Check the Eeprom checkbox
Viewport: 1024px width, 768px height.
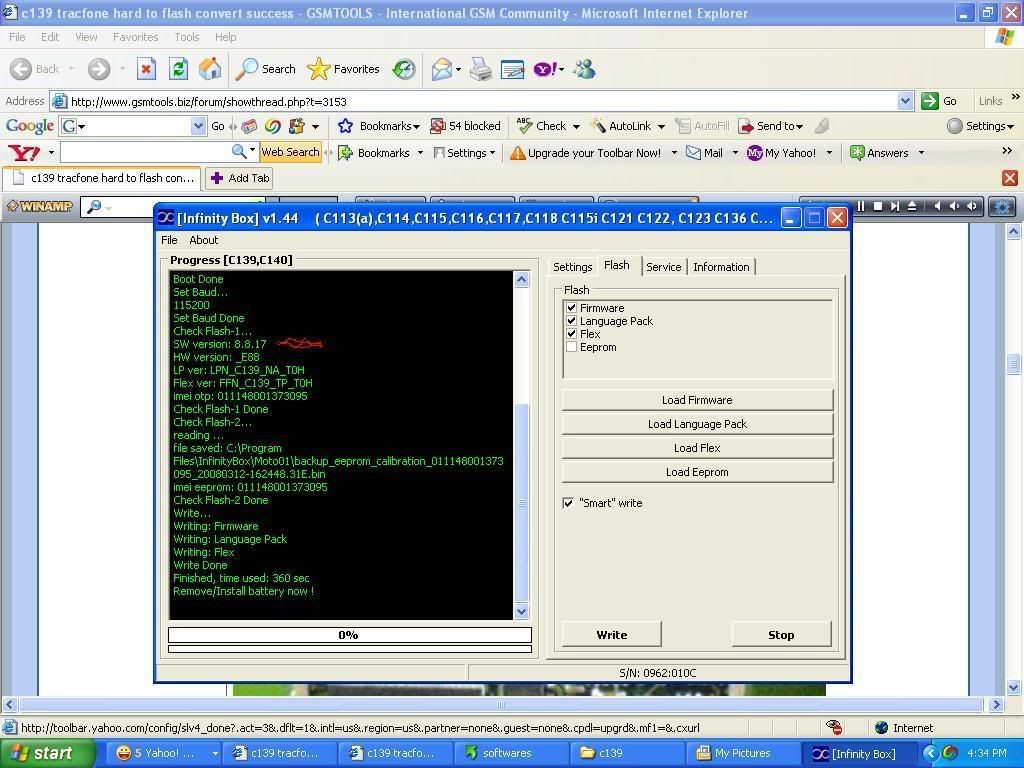click(x=571, y=347)
